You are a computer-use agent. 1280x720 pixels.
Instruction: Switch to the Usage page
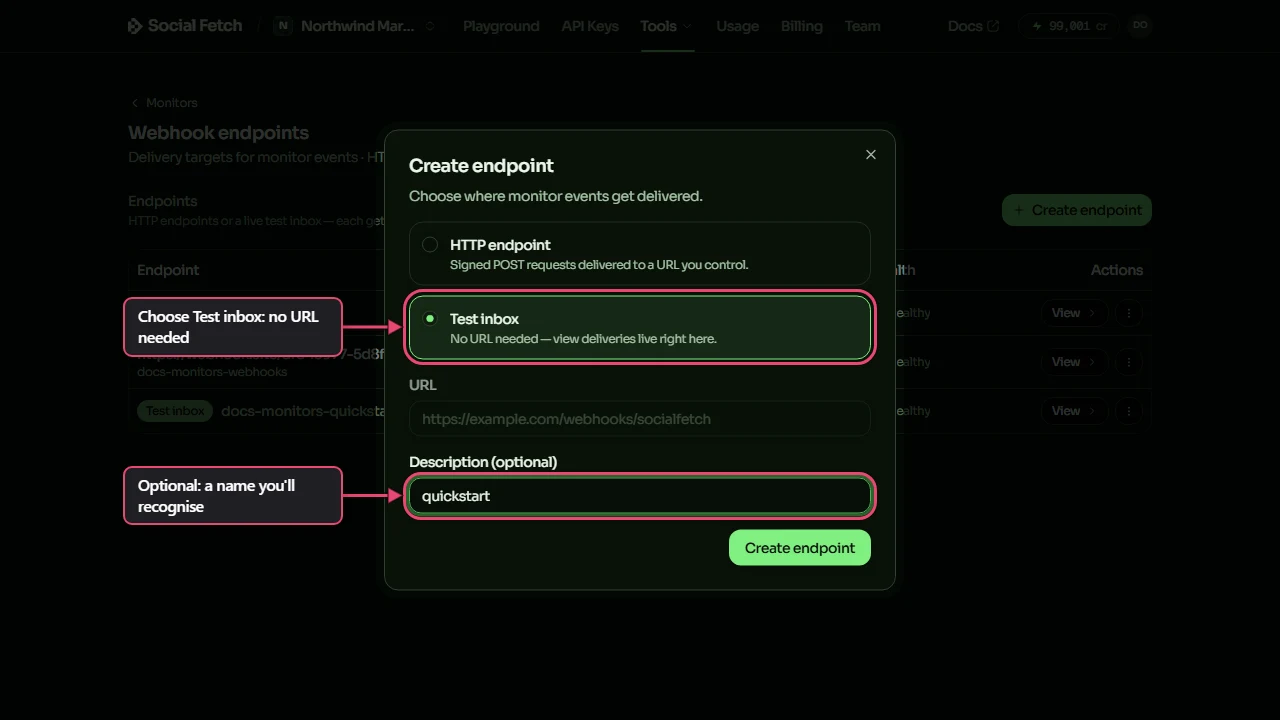737,26
